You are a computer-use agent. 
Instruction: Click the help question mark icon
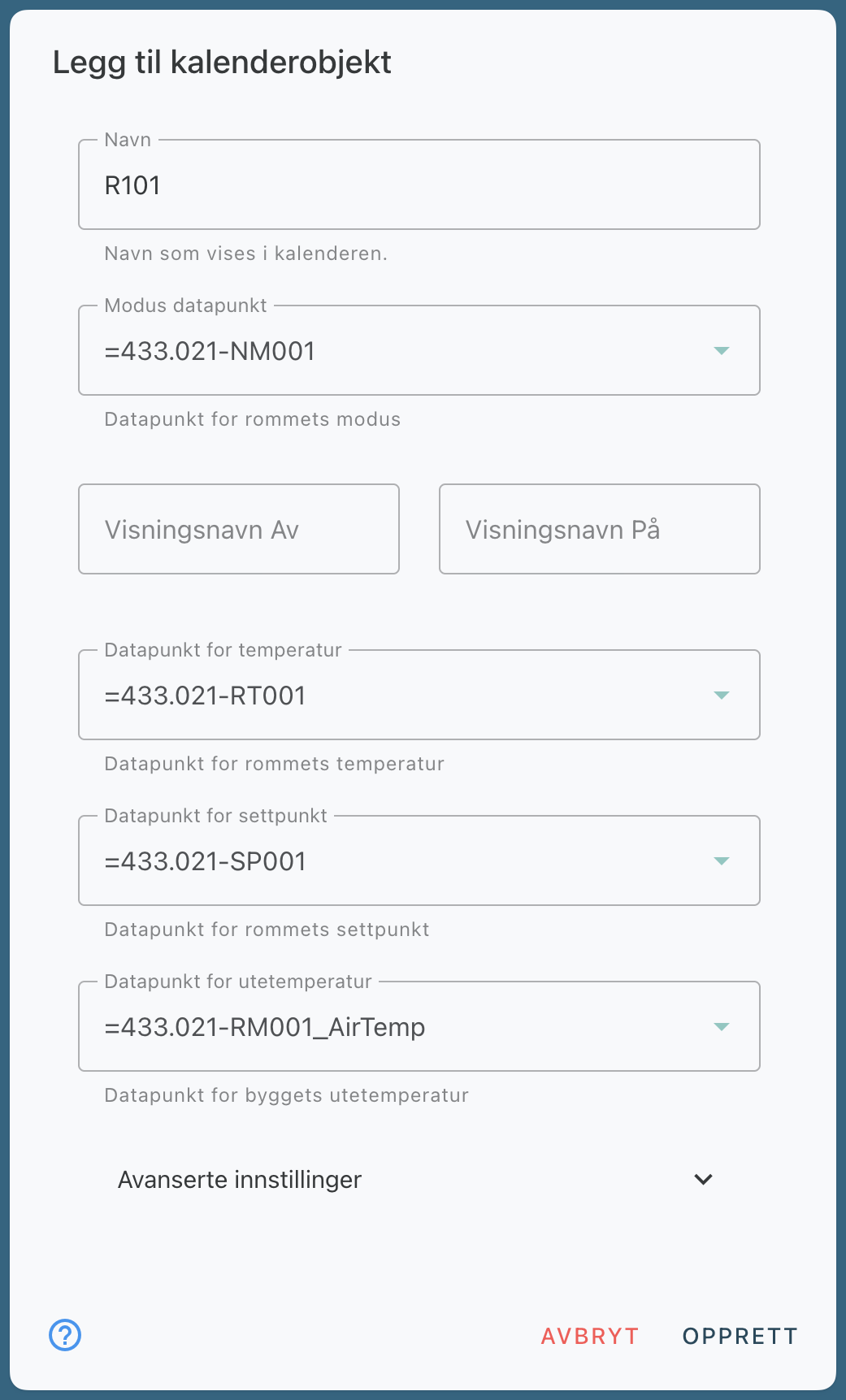(x=65, y=1335)
